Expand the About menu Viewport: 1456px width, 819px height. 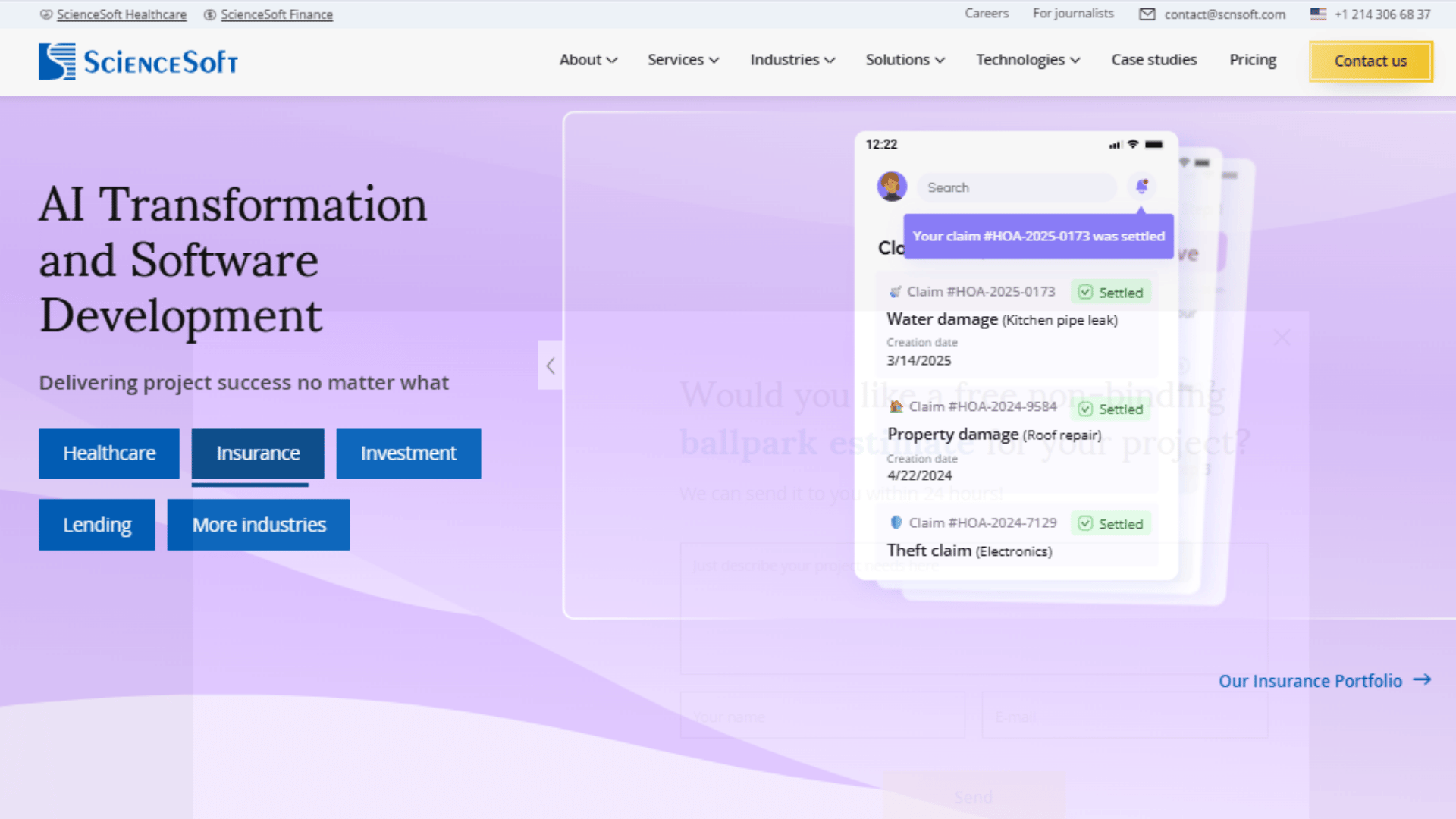pos(588,60)
